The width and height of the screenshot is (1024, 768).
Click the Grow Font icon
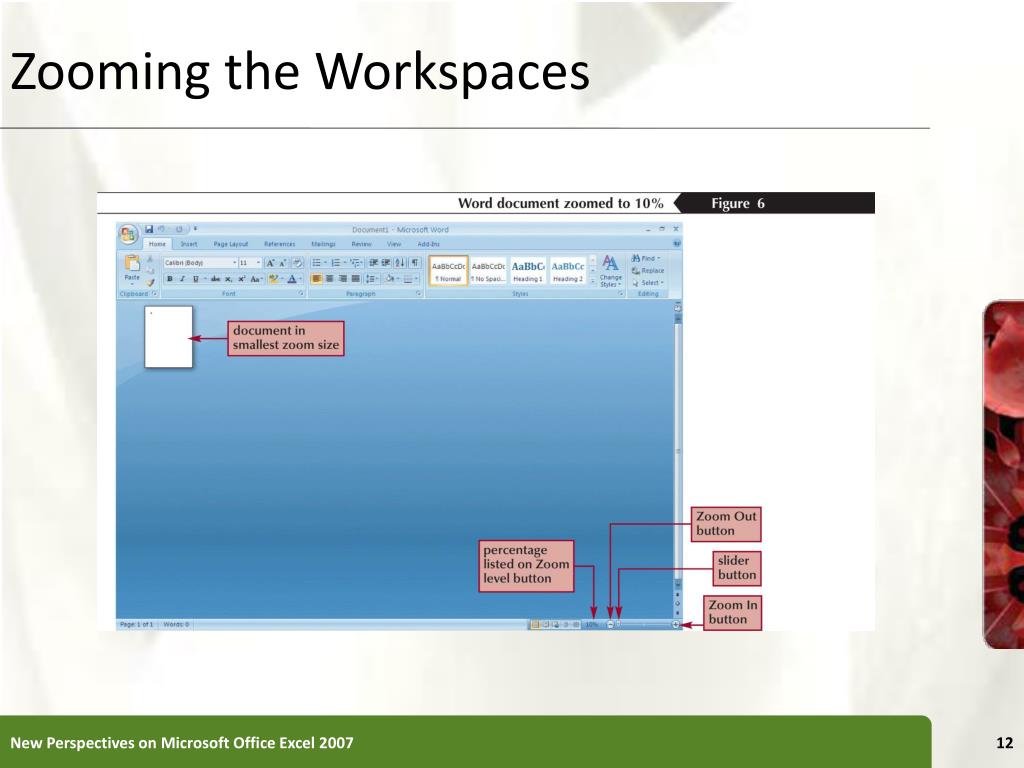click(x=270, y=263)
